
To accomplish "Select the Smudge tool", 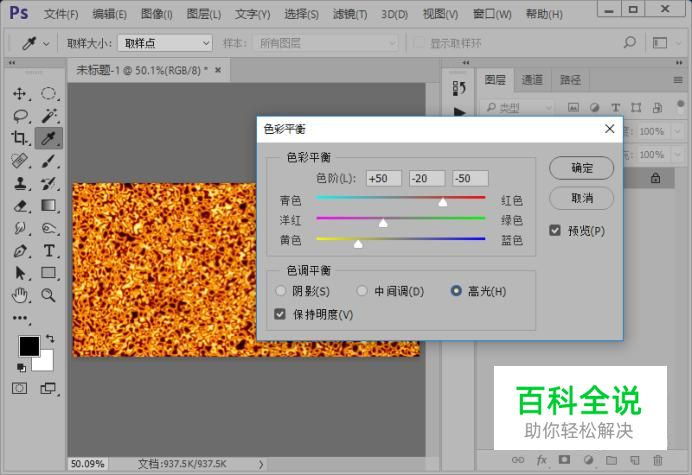I will tap(19, 228).
